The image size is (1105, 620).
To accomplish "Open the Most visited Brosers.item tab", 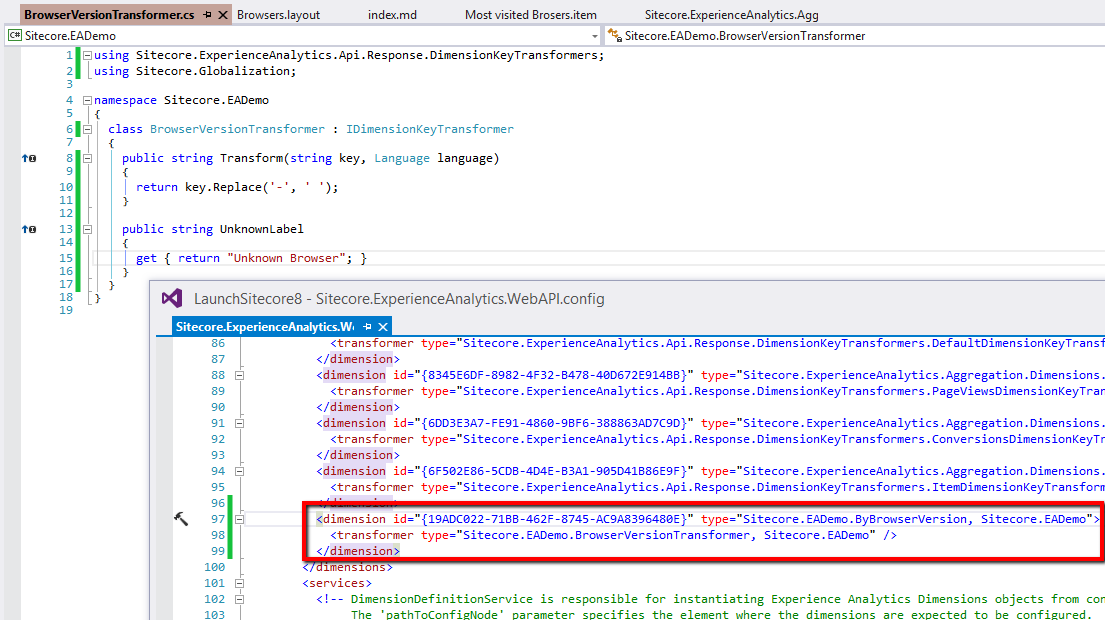I will 530,15.
